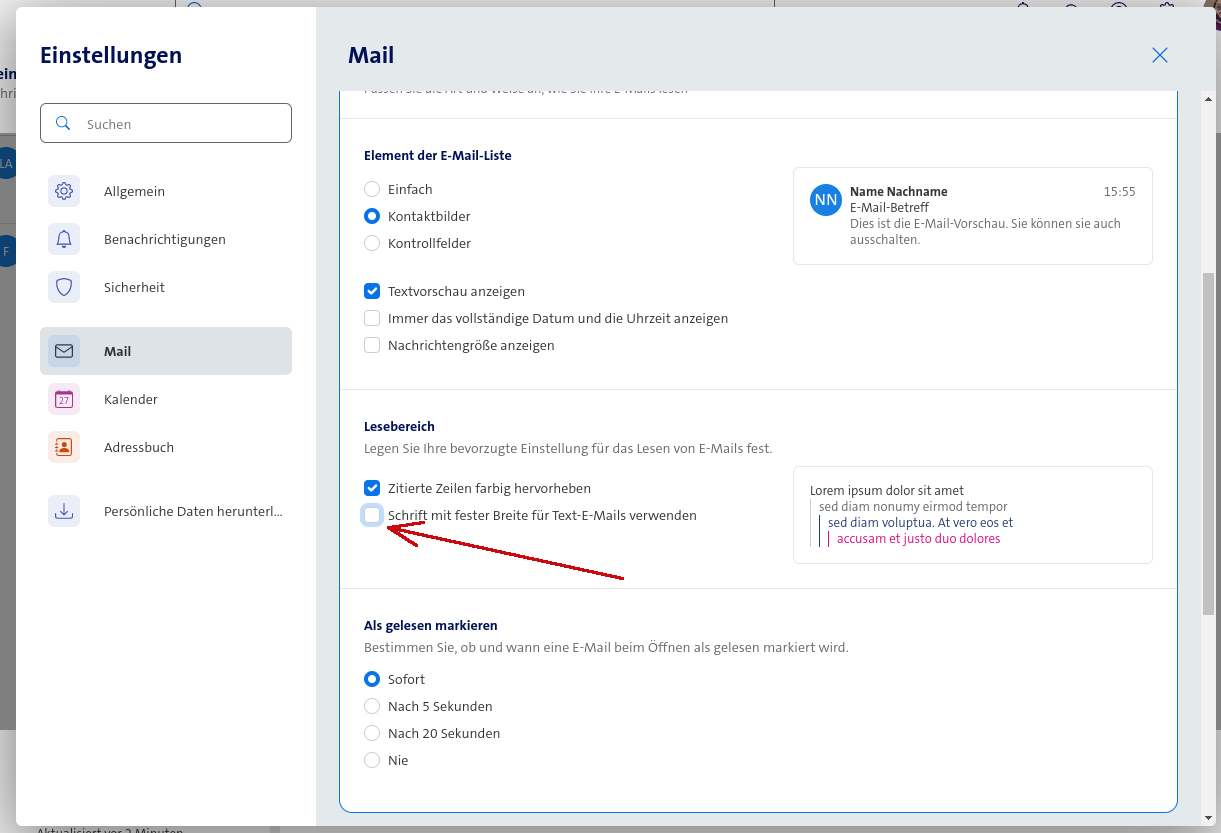This screenshot has width=1221, height=833.
Task: Click the Sicherheit shield icon
Action: (x=64, y=287)
